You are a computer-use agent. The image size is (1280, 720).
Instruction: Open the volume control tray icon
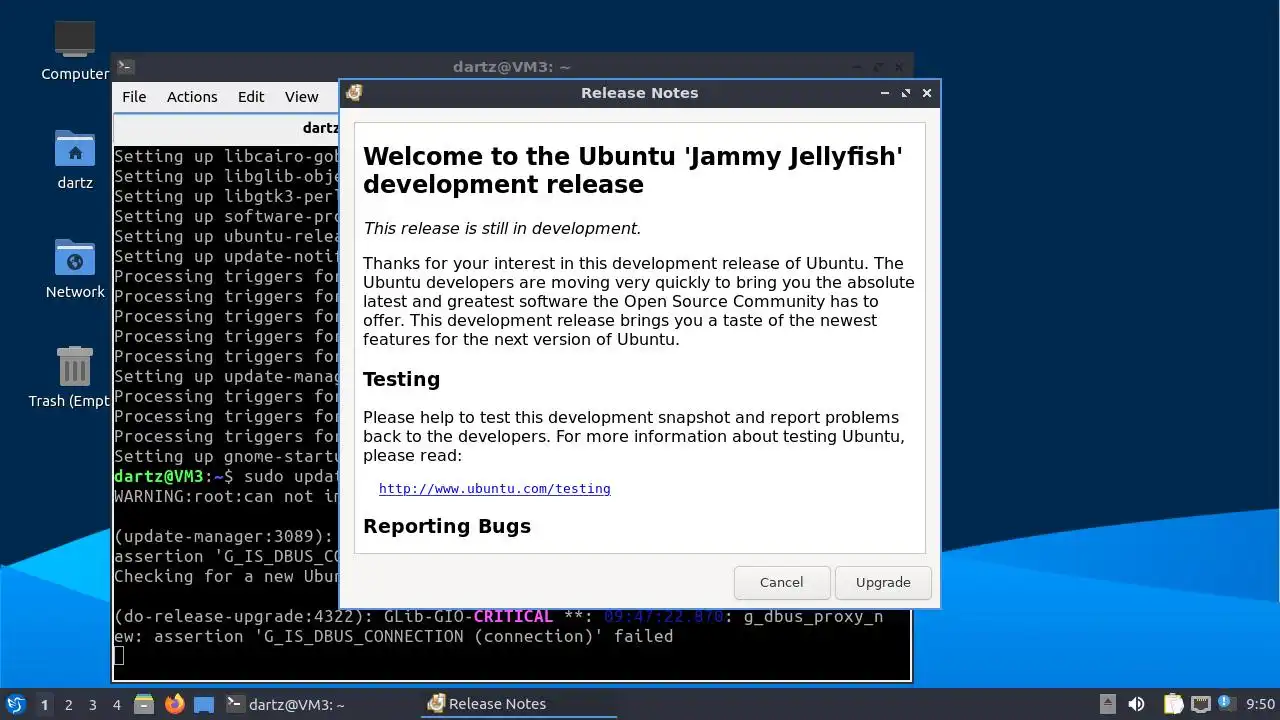1136,704
